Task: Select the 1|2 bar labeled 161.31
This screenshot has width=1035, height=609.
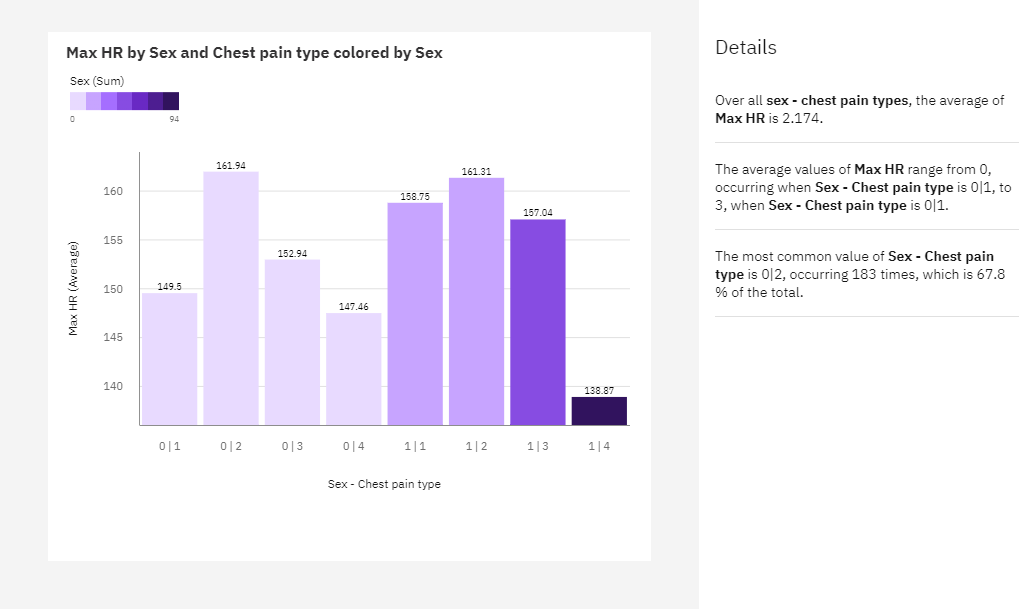Action: (477, 302)
